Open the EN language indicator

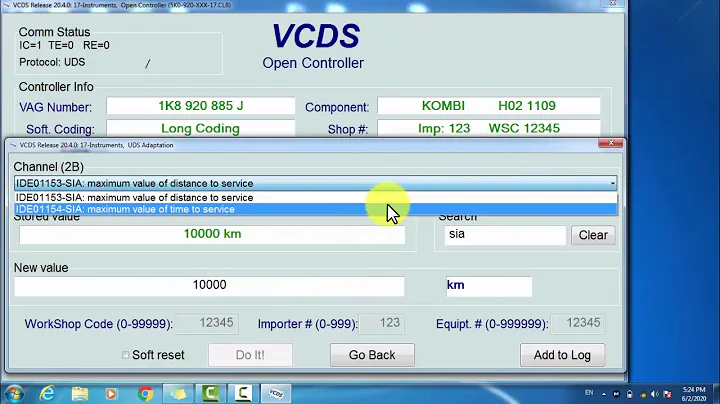tap(589, 393)
